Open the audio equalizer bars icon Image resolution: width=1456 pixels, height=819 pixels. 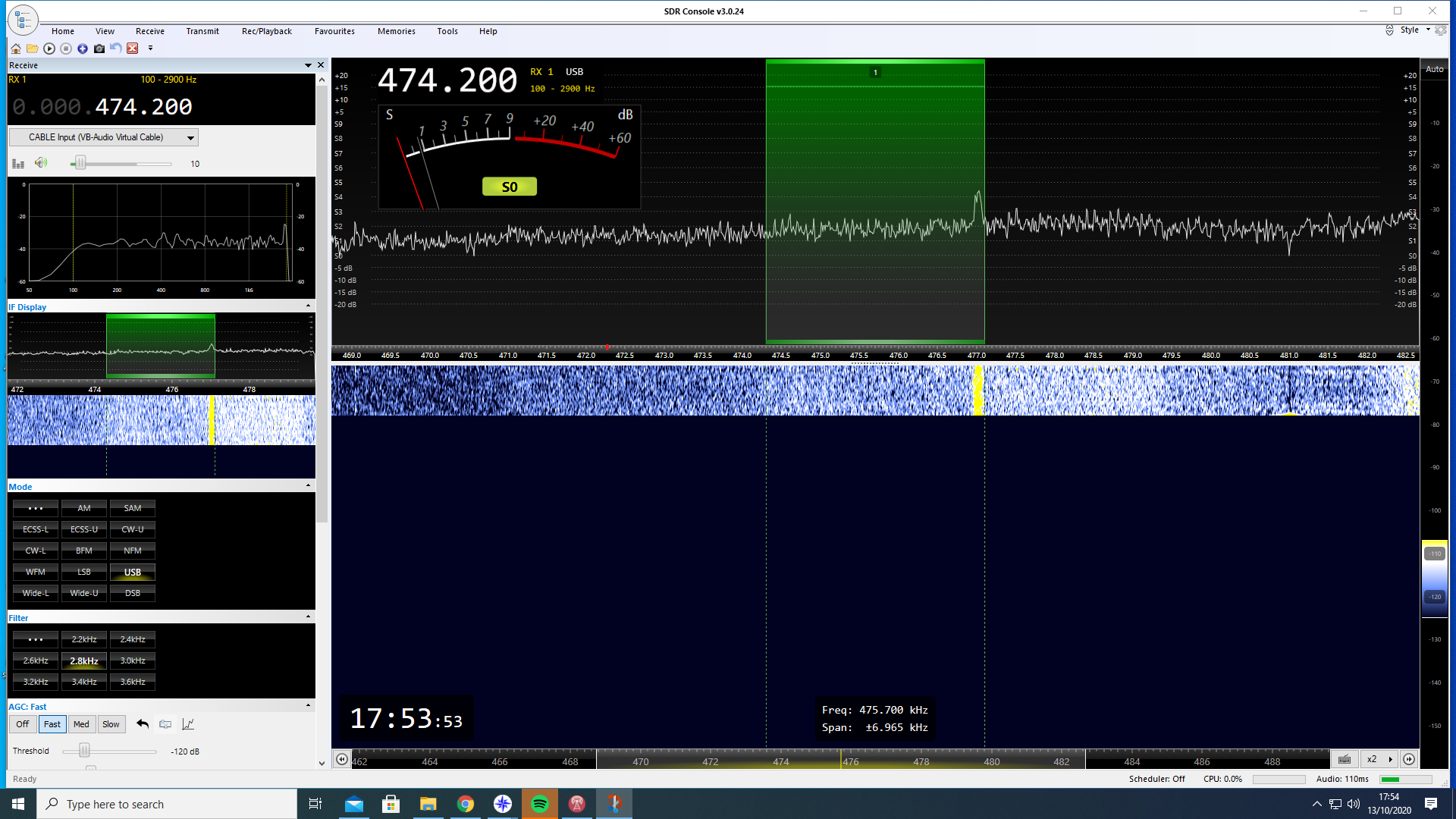pyautogui.click(x=18, y=164)
